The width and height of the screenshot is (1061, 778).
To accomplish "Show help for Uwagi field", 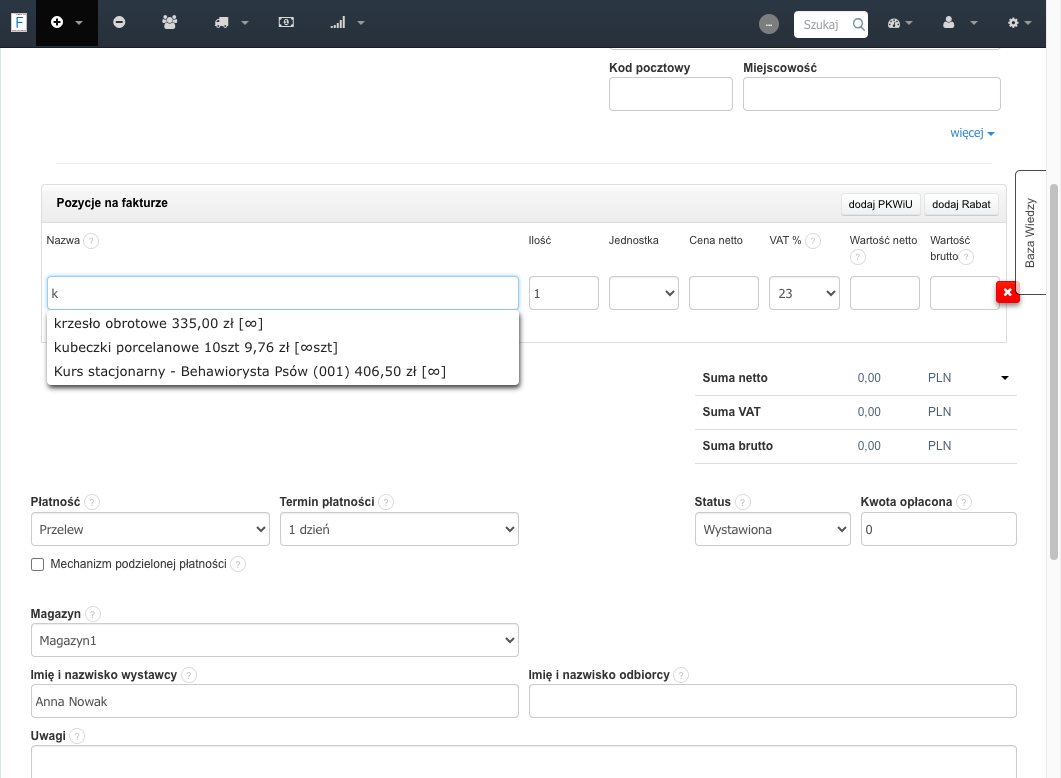I will coord(77,736).
